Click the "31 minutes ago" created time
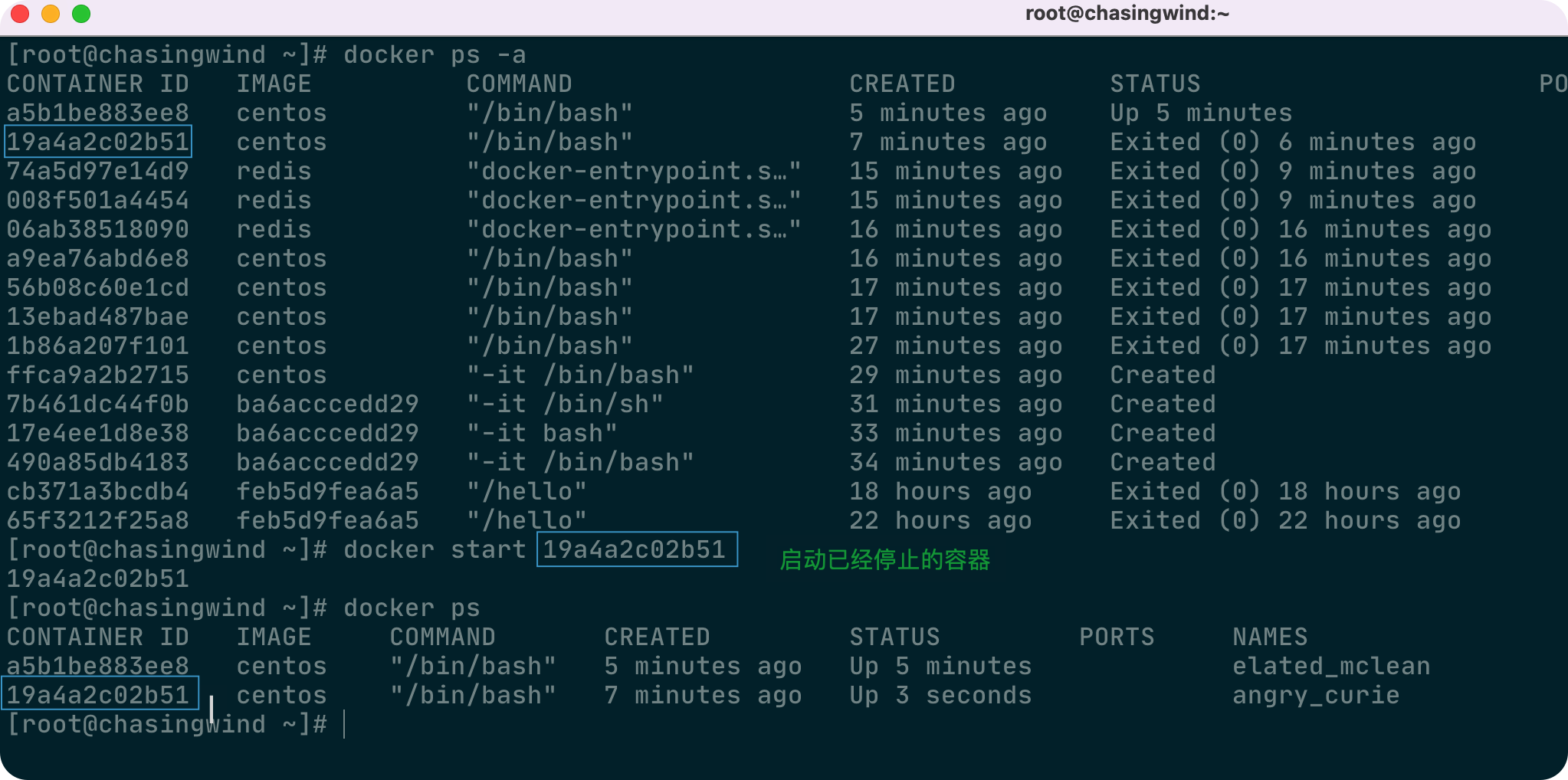 956,404
